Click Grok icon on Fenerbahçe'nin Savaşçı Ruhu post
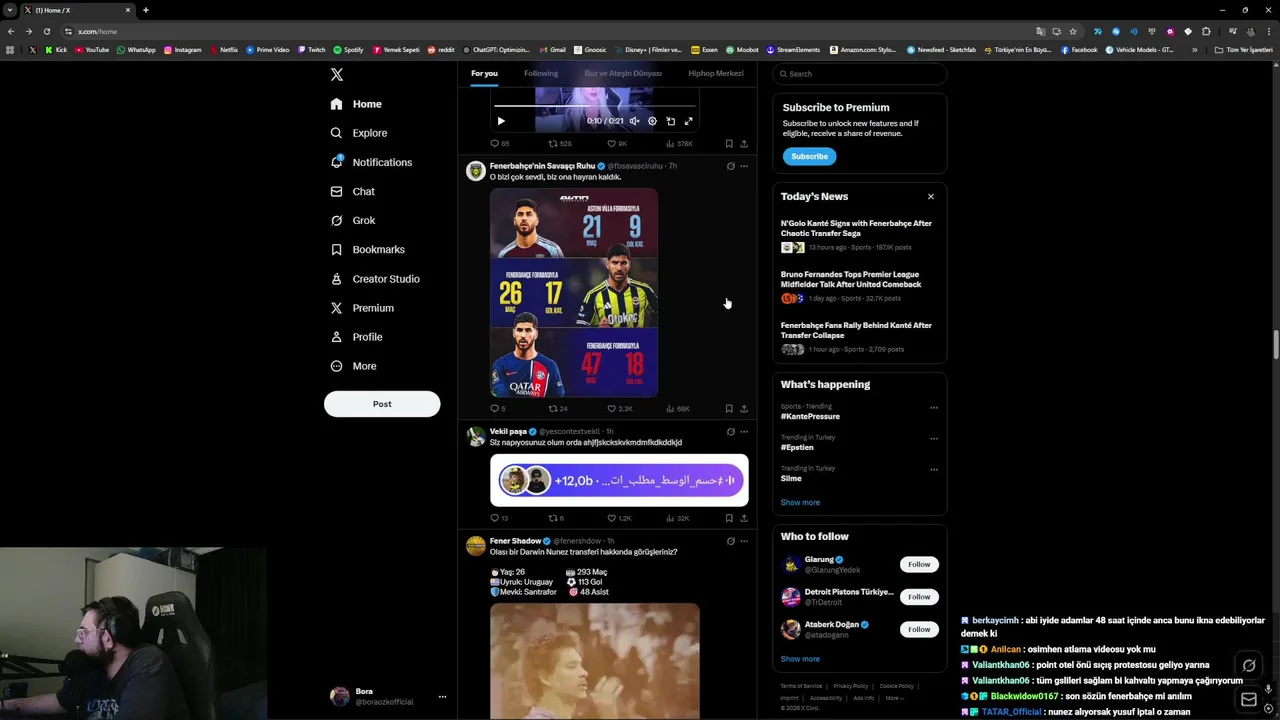This screenshot has width=1280, height=720. (x=730, y=166)
